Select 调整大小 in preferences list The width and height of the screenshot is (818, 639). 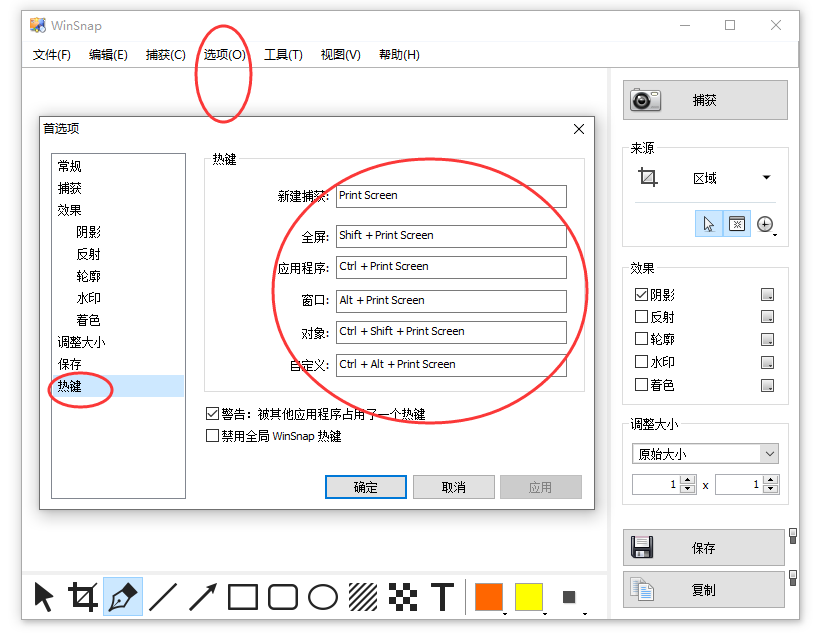coord(81,342)
